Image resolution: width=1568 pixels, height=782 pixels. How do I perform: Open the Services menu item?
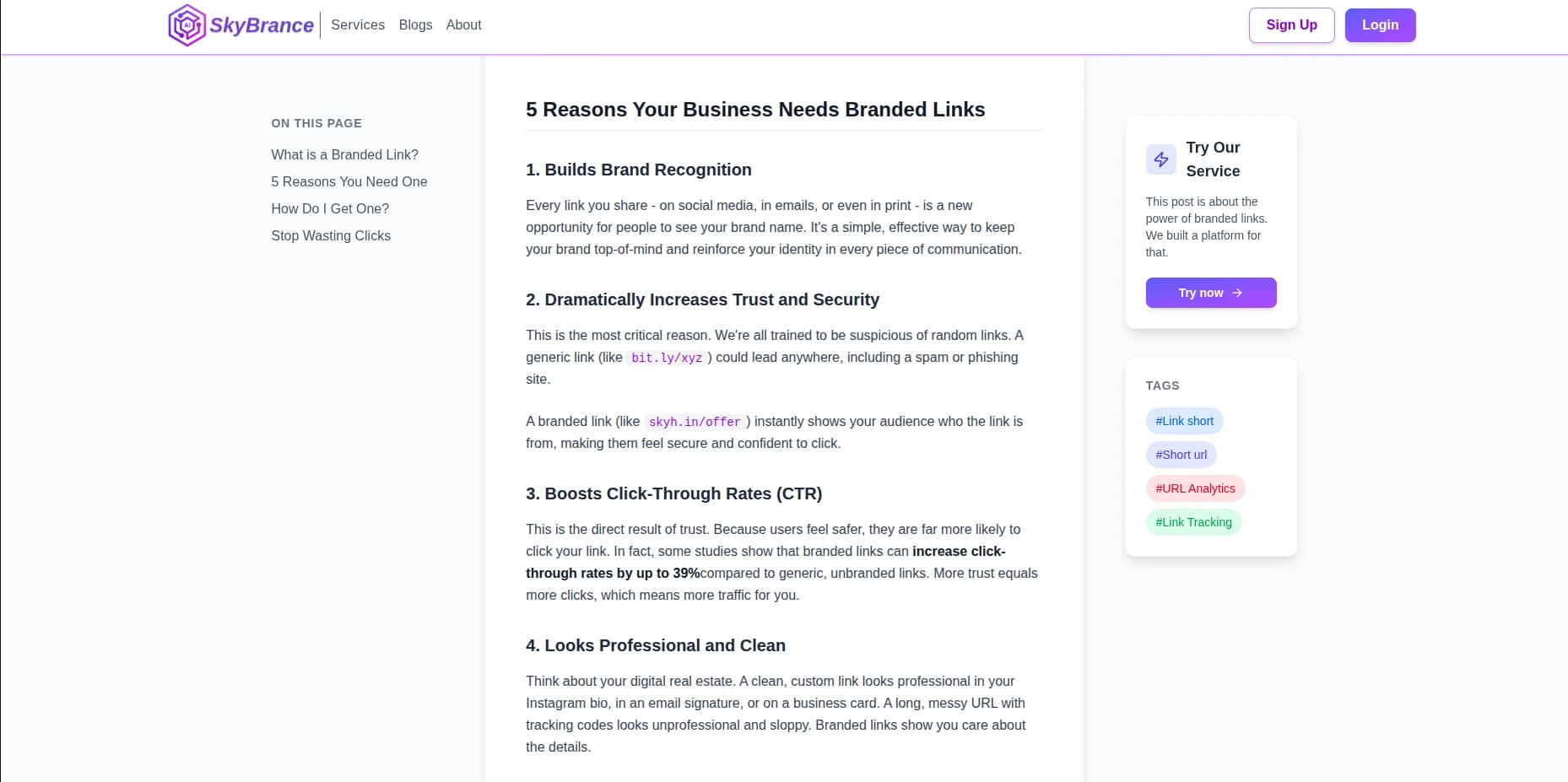point(358,25)
